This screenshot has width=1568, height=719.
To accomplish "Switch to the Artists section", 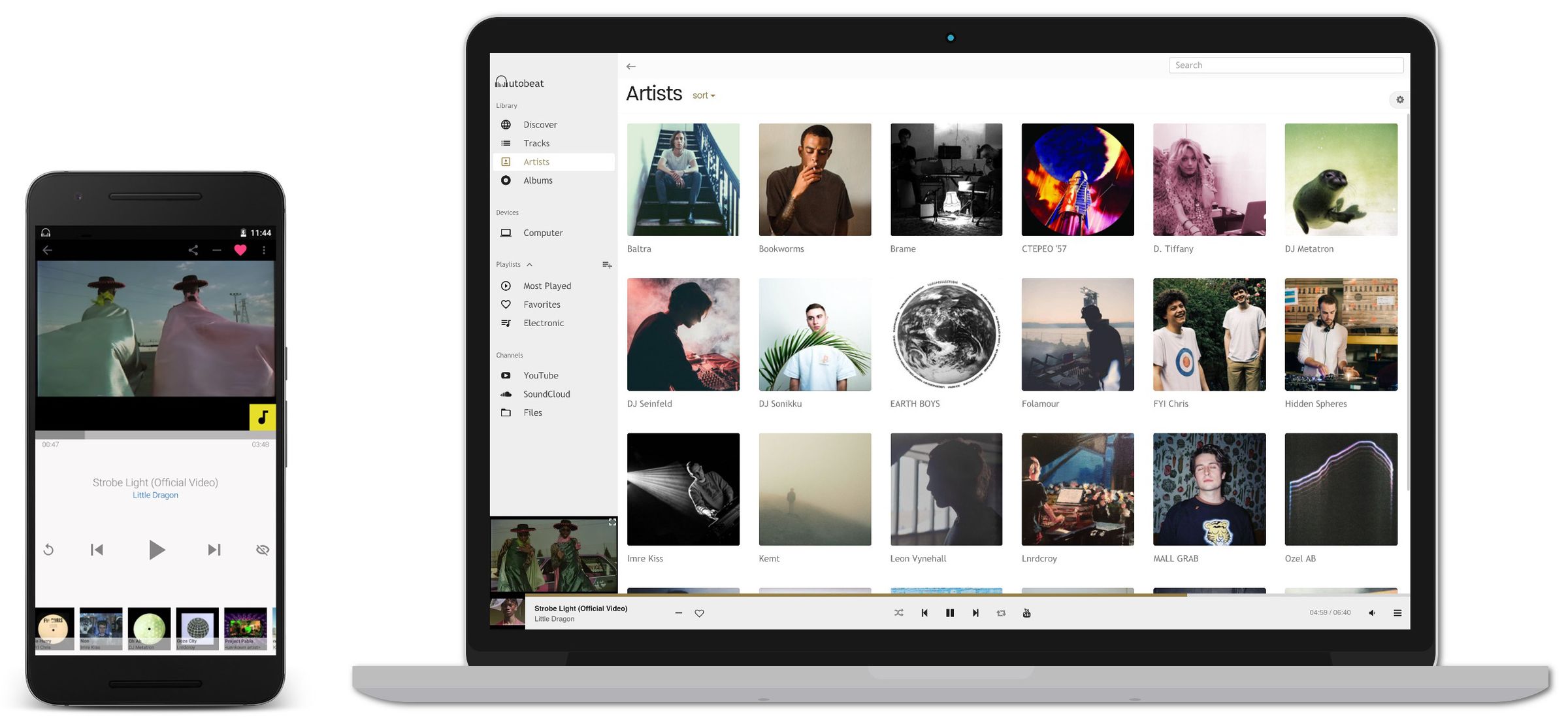I will (x=536, y=161).
